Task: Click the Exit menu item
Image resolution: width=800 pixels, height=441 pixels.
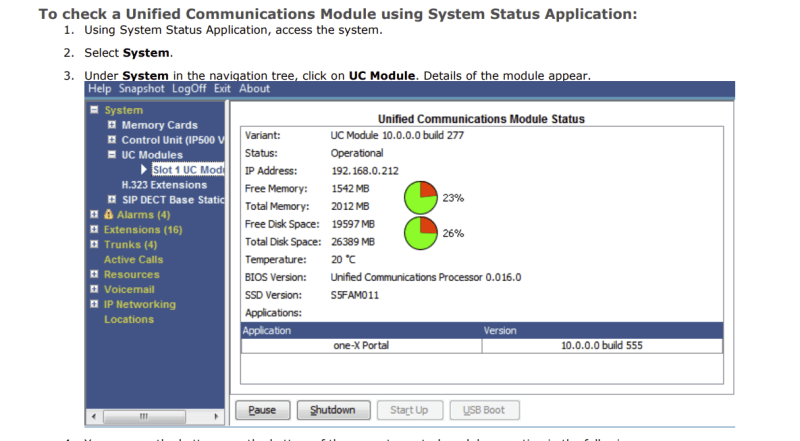Action: 222,89
